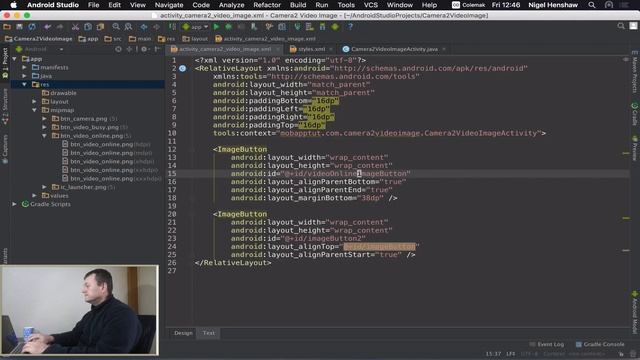The width and height of the screenshot is (640, 360).
Task: Click the Attach debugger toolbar icon
Action: click(254, 27)
